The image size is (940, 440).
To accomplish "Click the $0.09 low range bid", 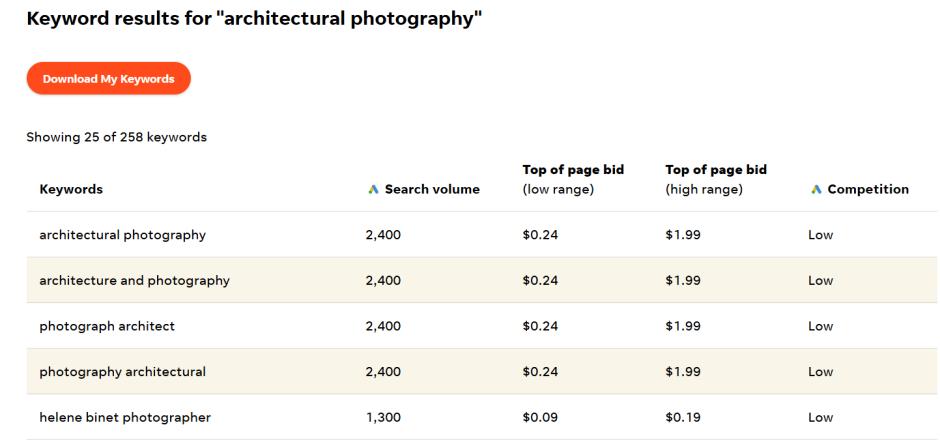I will click(537, 417).
